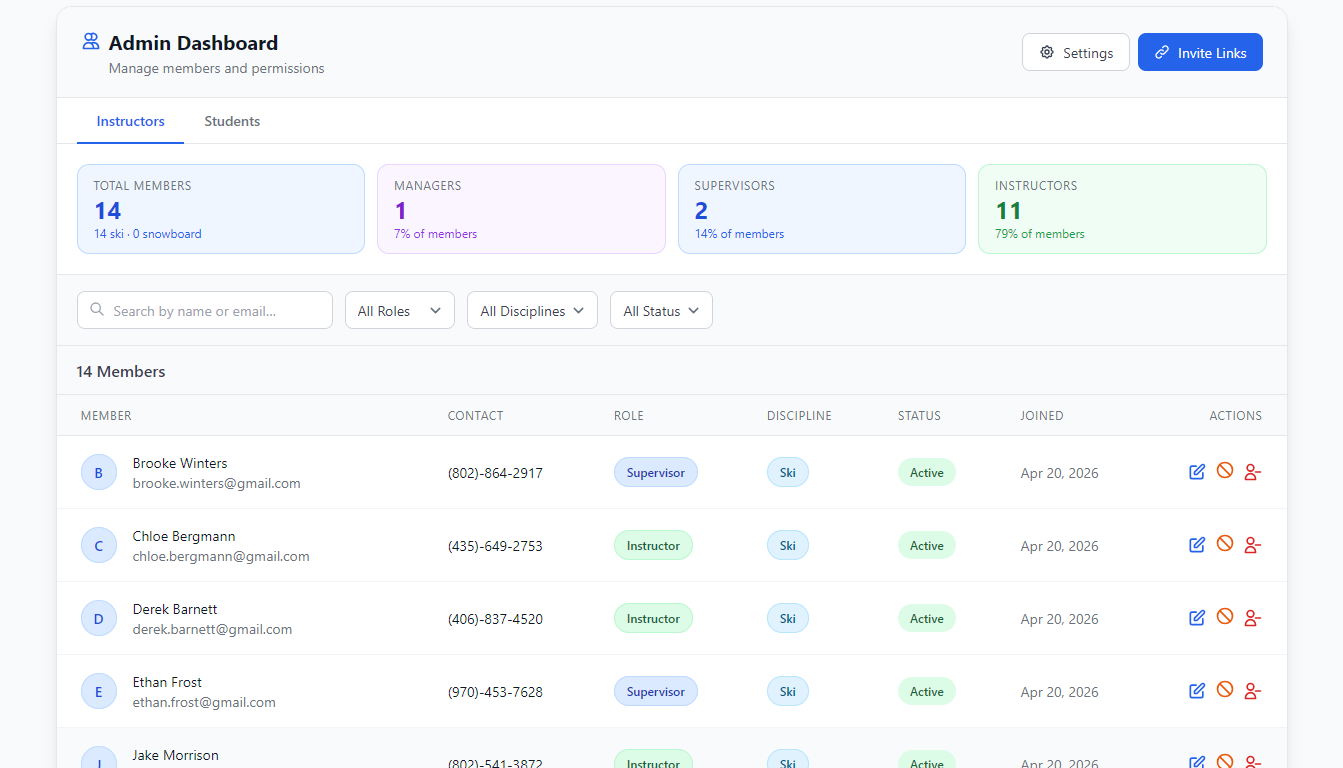Click the Supervisors stat card
The width and height of the screenshot is (1343, 768).
click(x=822, y=209)
